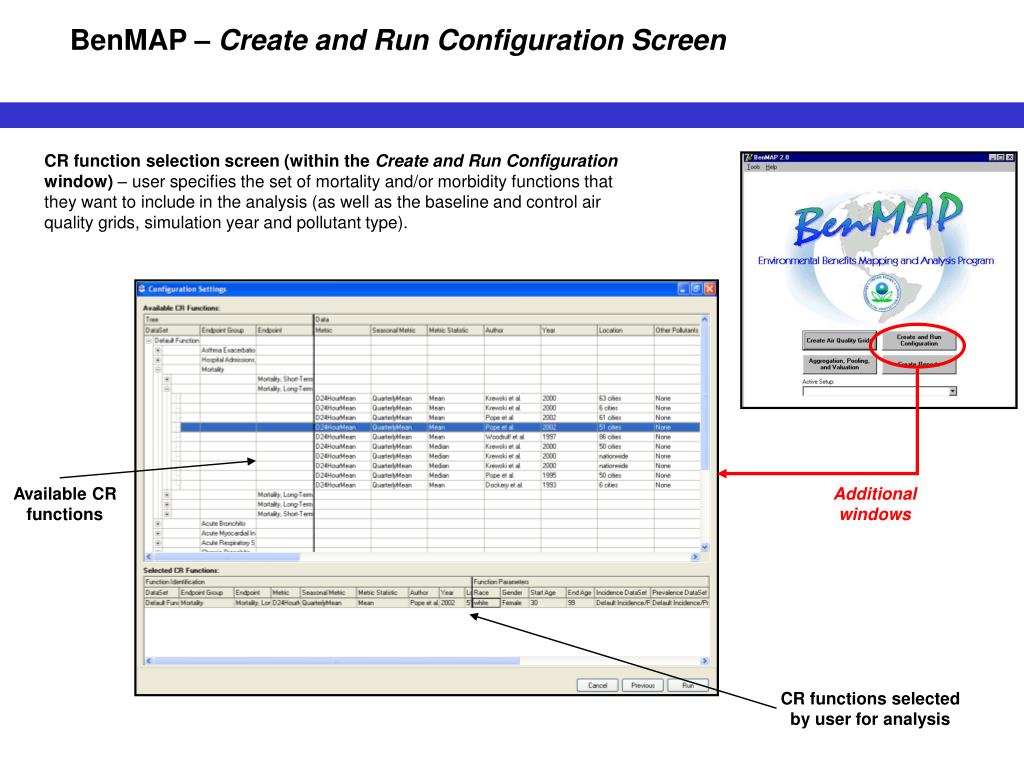Click the Other Pollutants column header
The height and width of the screenshot is (768, 1024).
coord(677,330)
